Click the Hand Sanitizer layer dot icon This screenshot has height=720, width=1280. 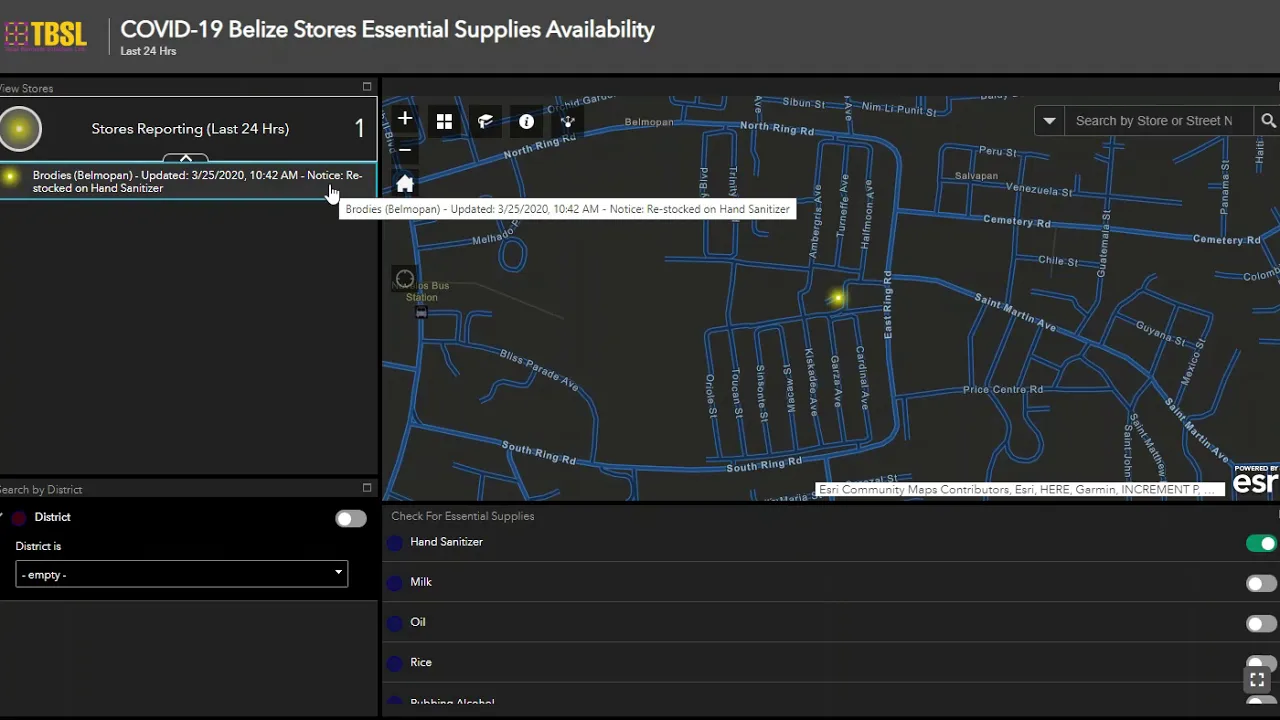click(x=395, y=543)
